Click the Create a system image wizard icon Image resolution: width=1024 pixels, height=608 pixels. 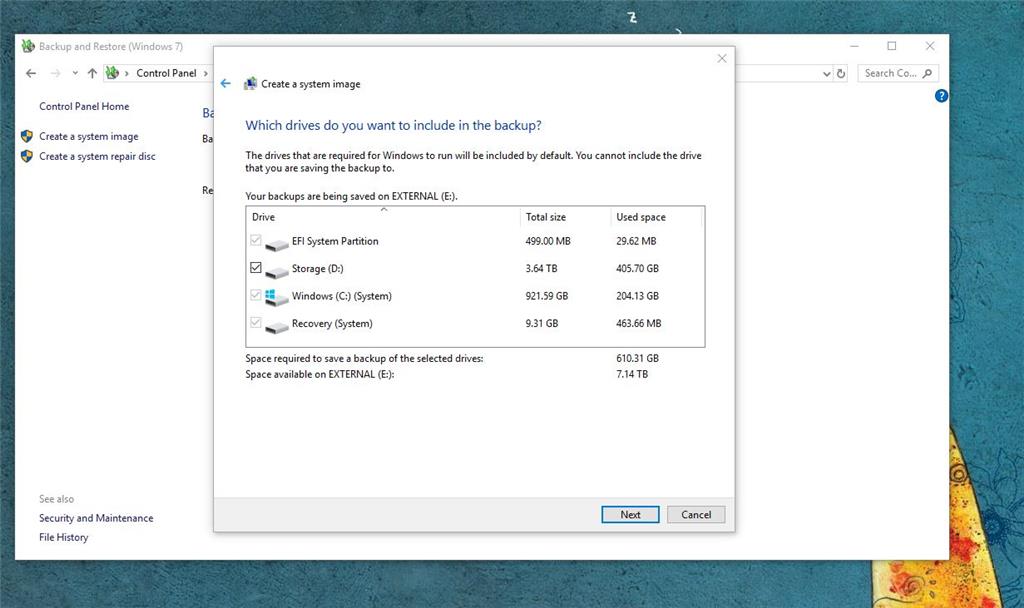click(250, 84)
